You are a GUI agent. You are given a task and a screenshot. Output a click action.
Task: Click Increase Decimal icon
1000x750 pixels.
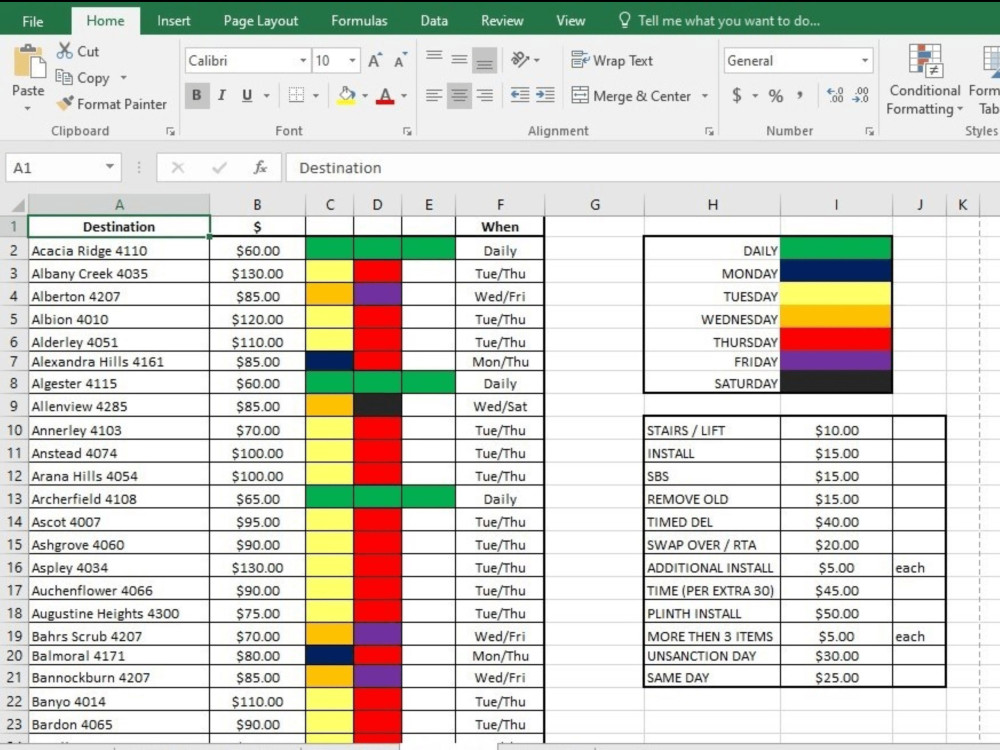(x=835, y=95)
